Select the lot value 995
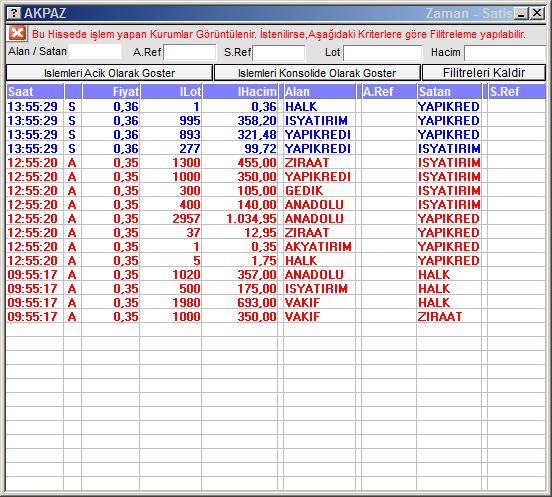Image resolution: width=552 pixels, height=497 pixels. click(190, 121)
